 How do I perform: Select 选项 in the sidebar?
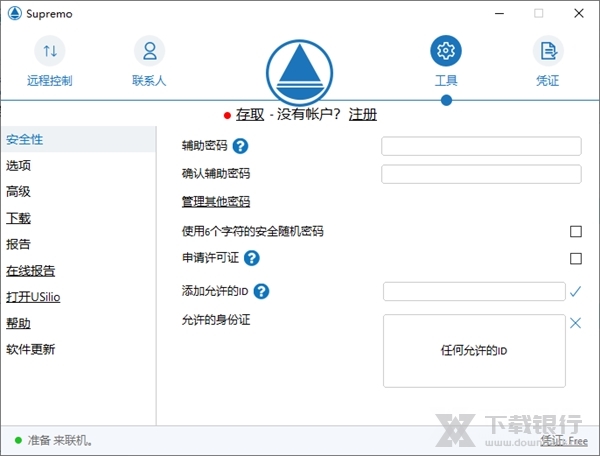(18, 166)
